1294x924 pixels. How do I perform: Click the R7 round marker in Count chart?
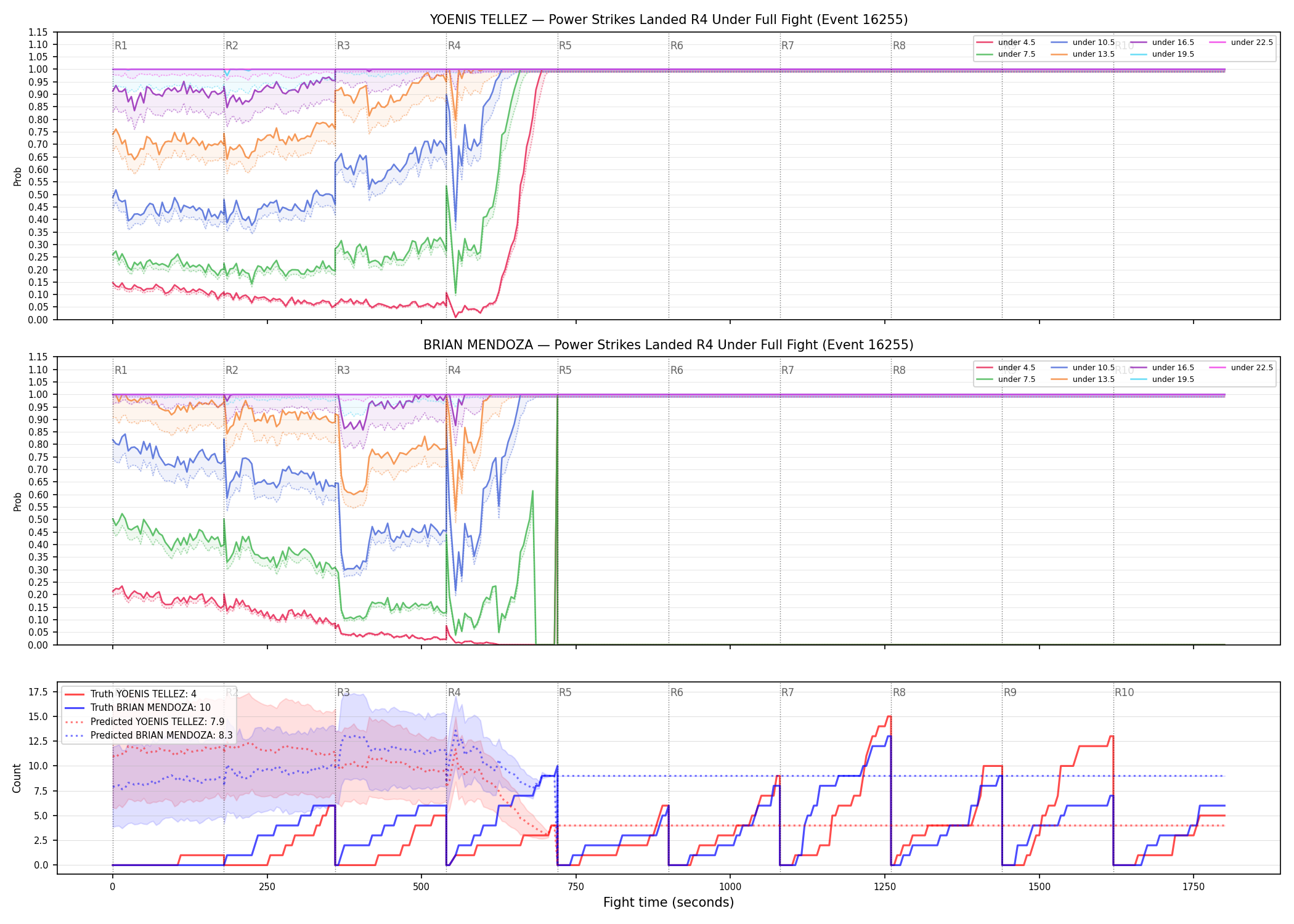pyautogui.click(x=787, y=692)
